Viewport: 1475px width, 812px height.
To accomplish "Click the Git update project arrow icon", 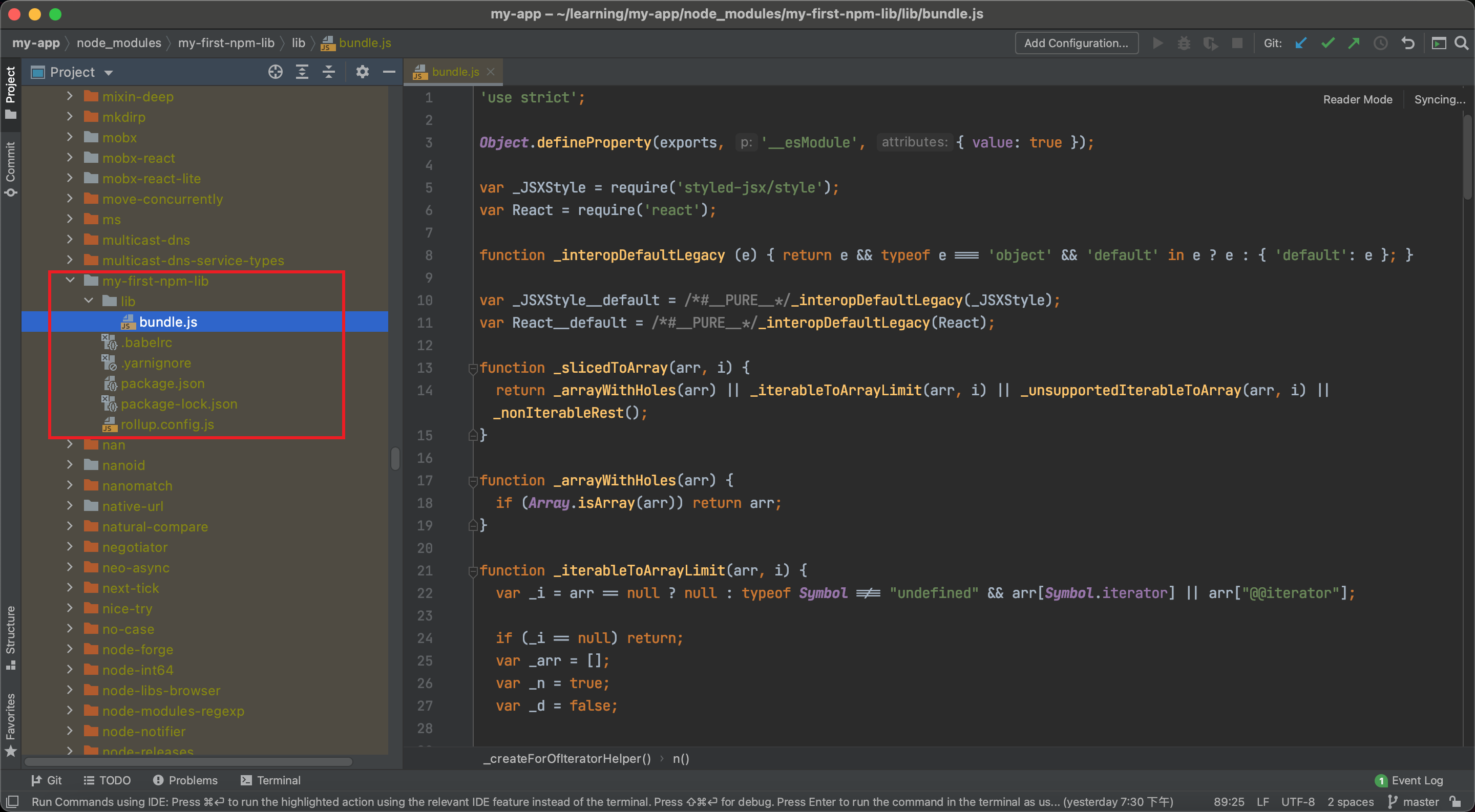I will tap(1301, 43).
